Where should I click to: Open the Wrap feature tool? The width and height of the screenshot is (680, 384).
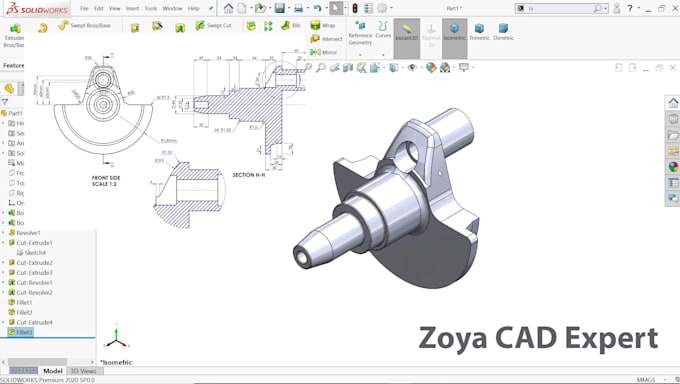pyautogui.click(x=323, y=26)
